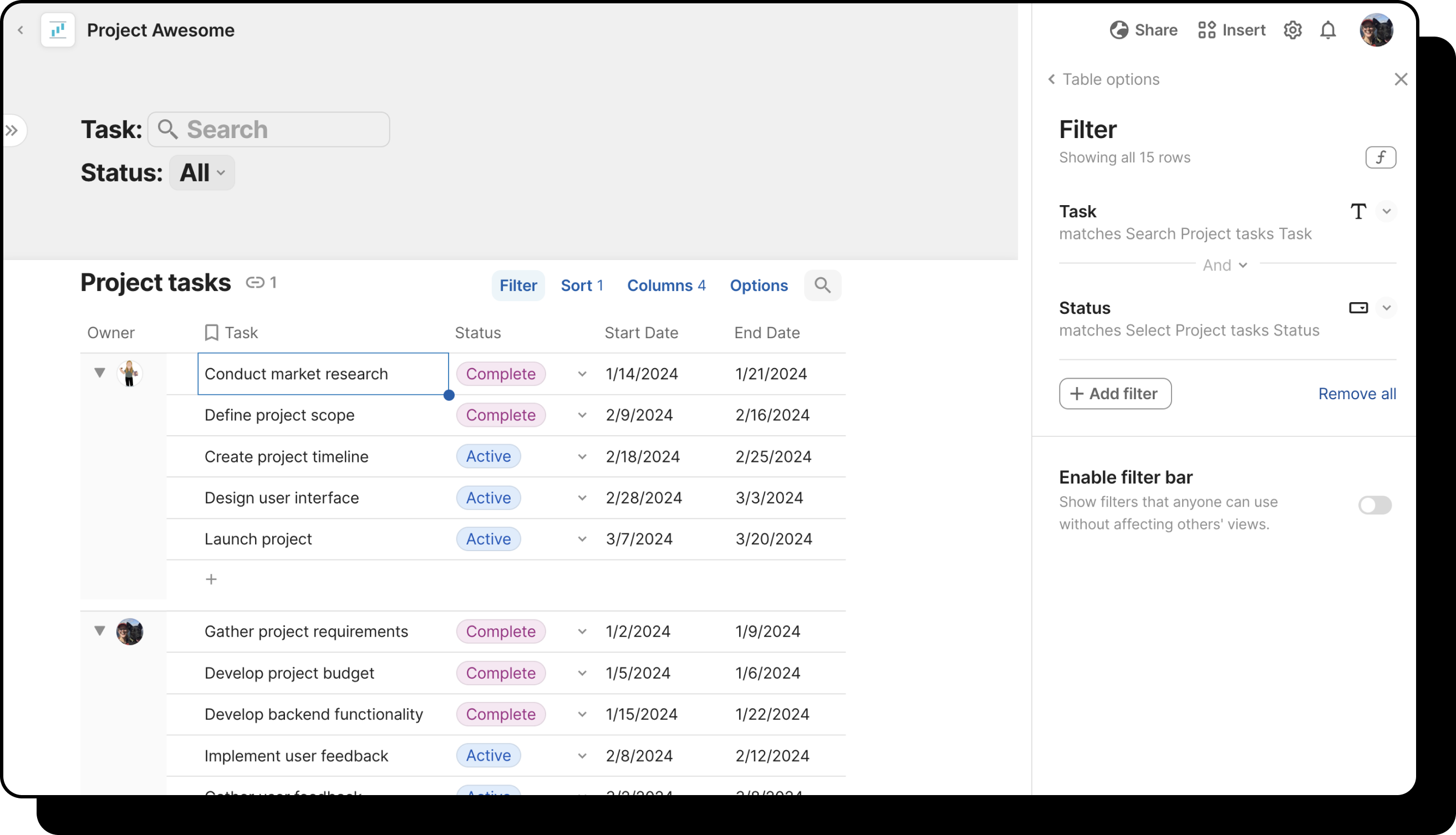The height and width of the screenshot is (835, 1456).
Task: Click the Insert icon in the top toolbar
Action: click(x=1206, y=30)
